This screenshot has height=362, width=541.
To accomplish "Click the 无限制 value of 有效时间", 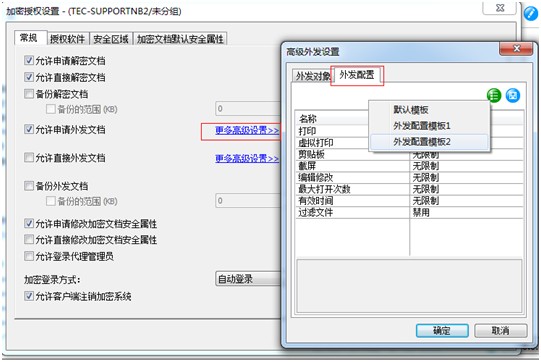I will (x=426, y=200).
